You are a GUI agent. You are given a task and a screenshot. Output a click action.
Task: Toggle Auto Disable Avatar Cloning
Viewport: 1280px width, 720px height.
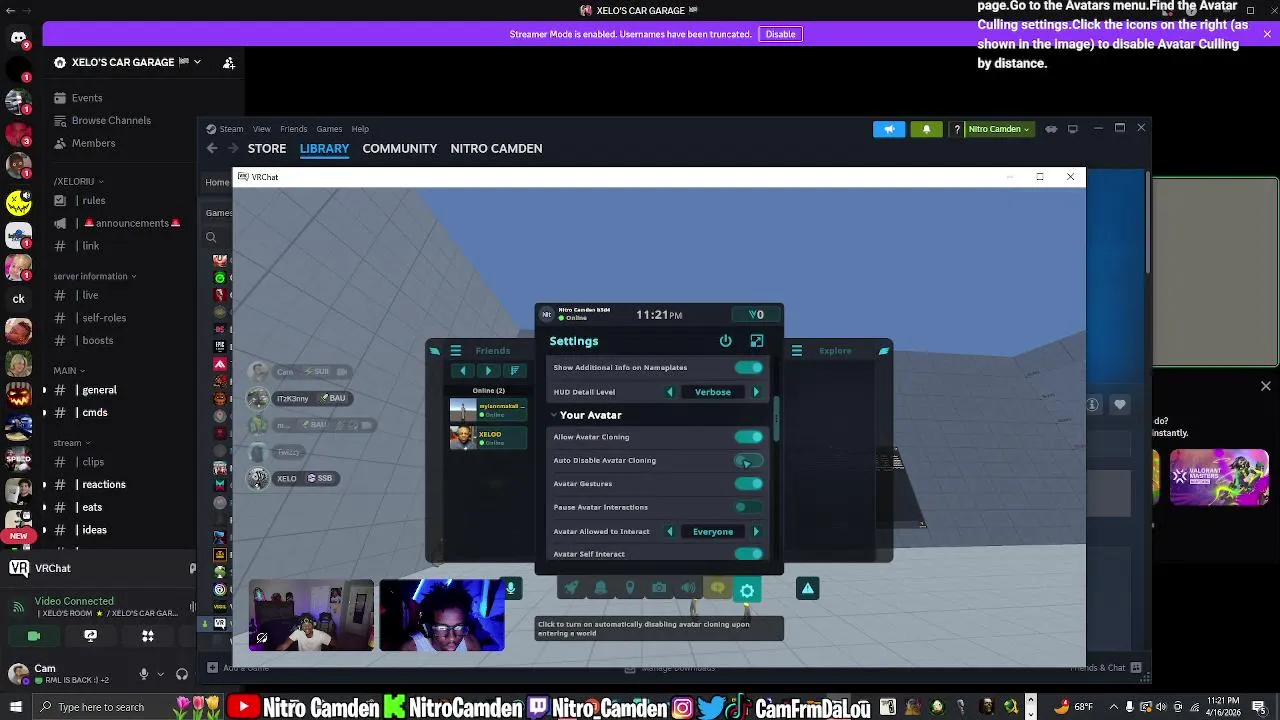tap(748, 460)
